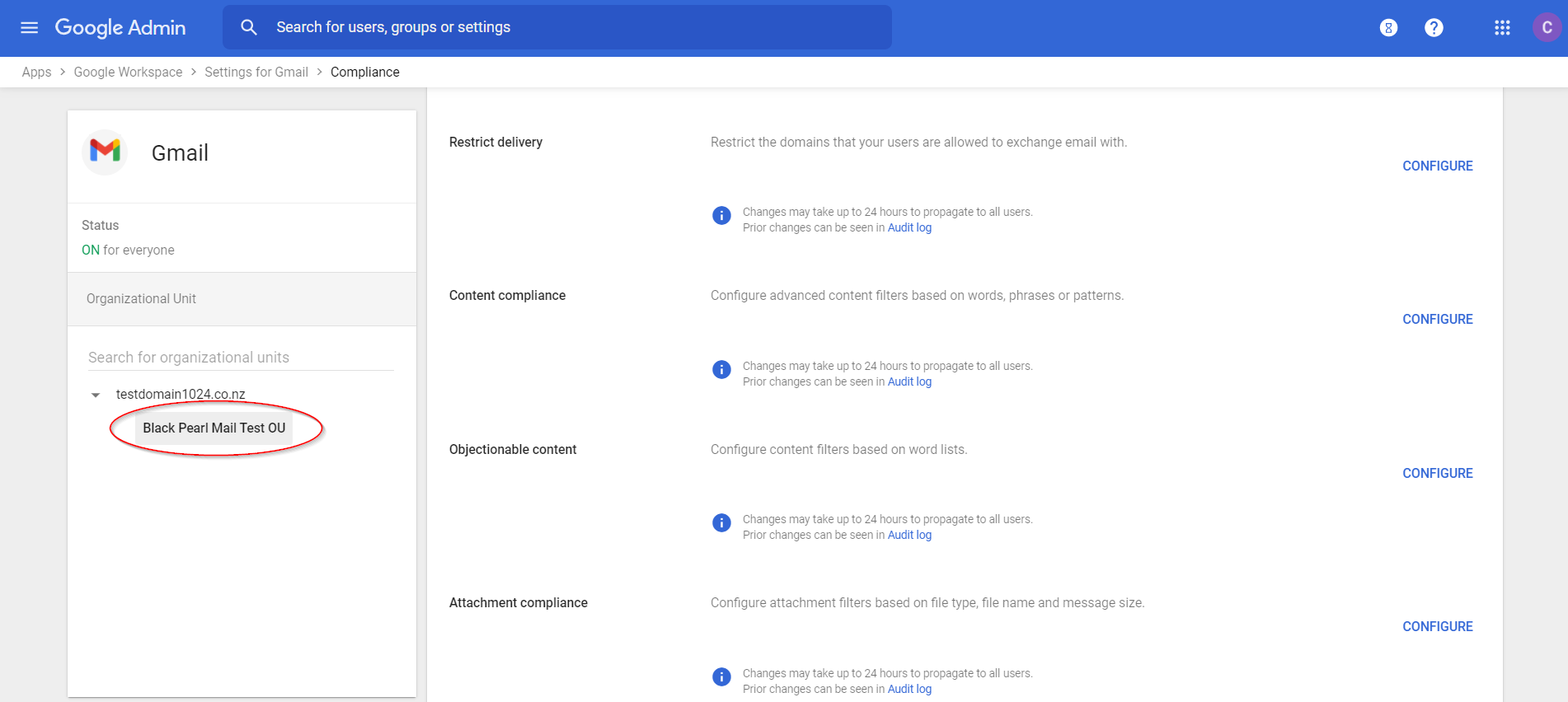Click 'Configure content filters based on word lists' text
This screenshot has height=702, width=1568.
pyautogui.click(x=838, y=449)
